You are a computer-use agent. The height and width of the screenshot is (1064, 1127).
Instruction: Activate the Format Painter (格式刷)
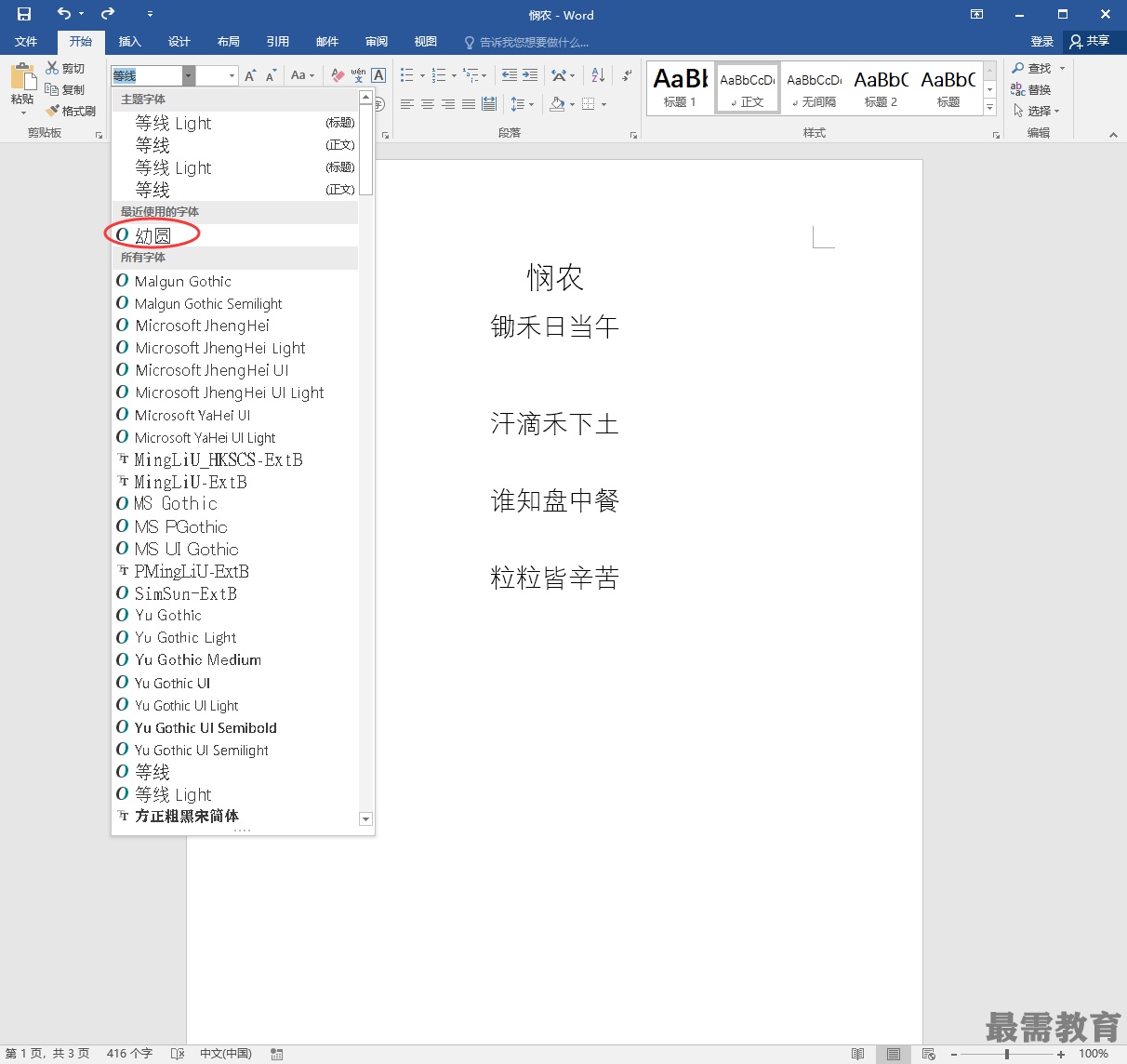[71, 111]
